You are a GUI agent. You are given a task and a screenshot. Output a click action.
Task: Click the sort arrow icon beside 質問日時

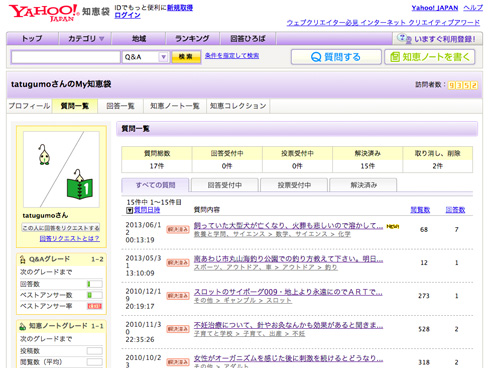[130, 210]
